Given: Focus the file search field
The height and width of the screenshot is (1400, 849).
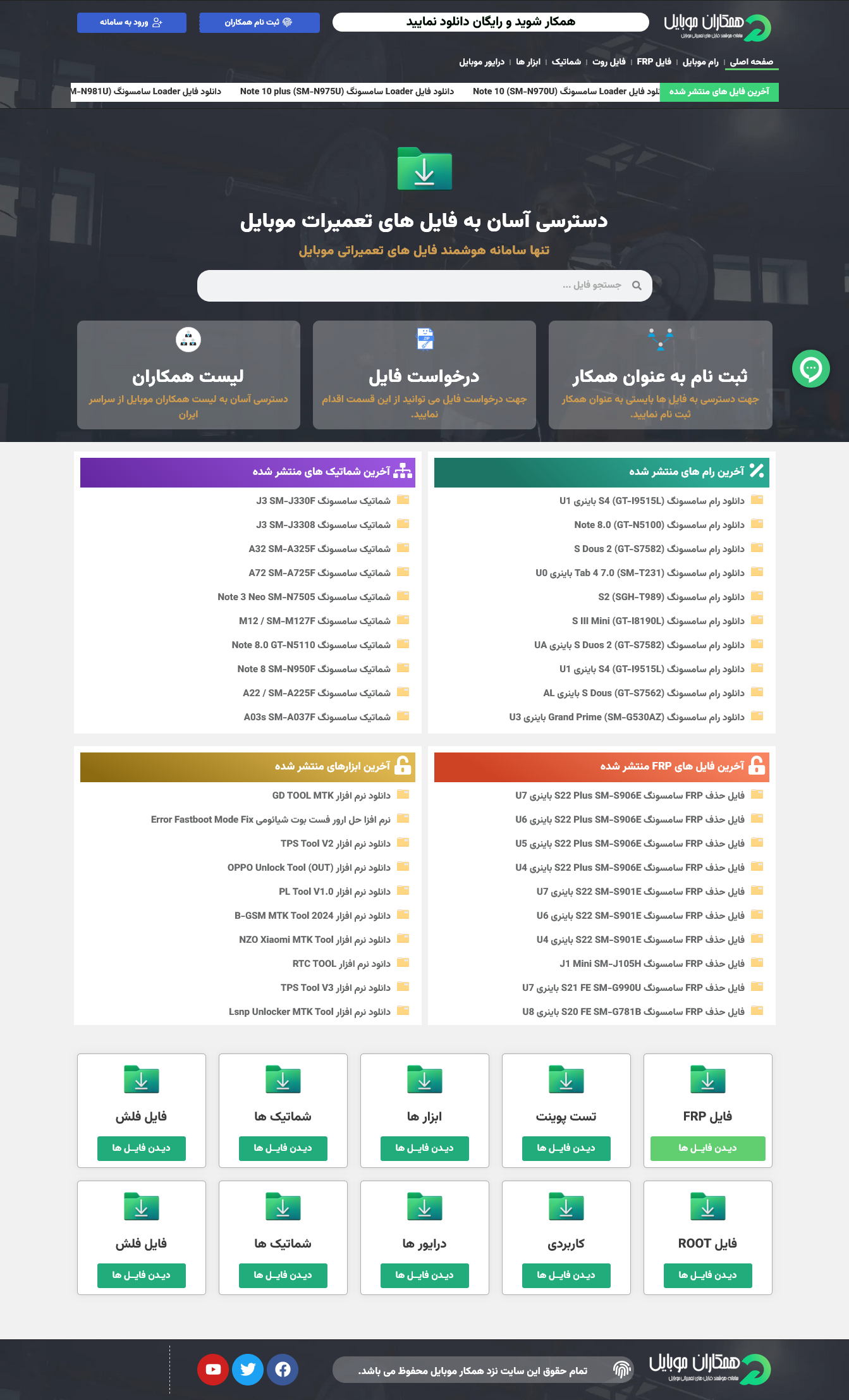Looking at the screenshot, I should (425, 286).
